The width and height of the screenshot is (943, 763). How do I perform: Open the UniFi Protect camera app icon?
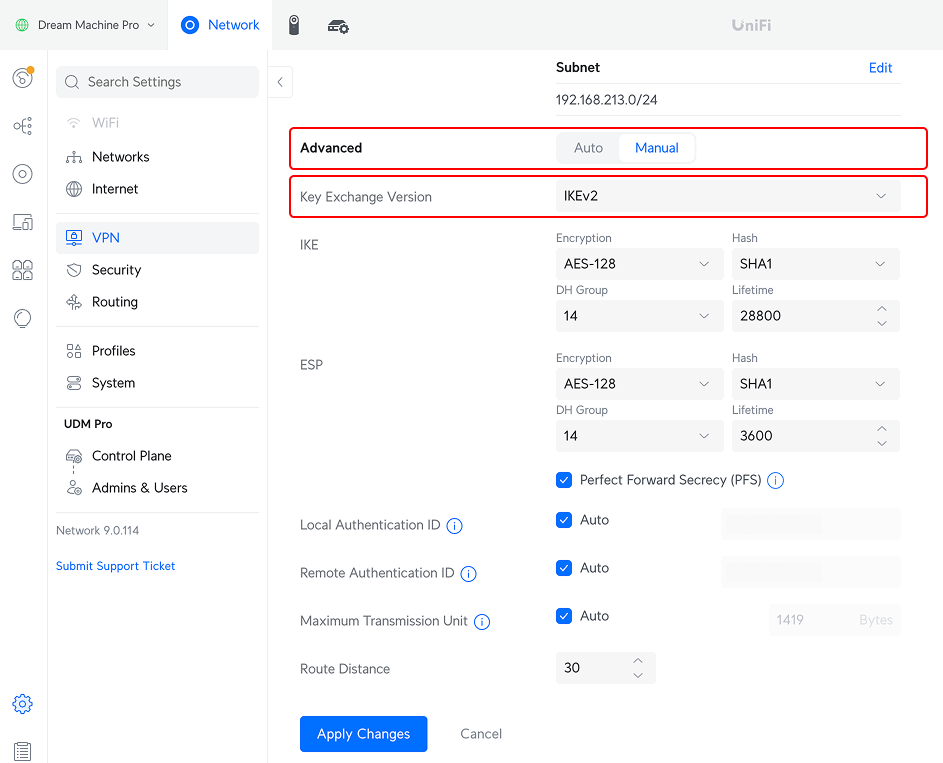click(293, 25)
